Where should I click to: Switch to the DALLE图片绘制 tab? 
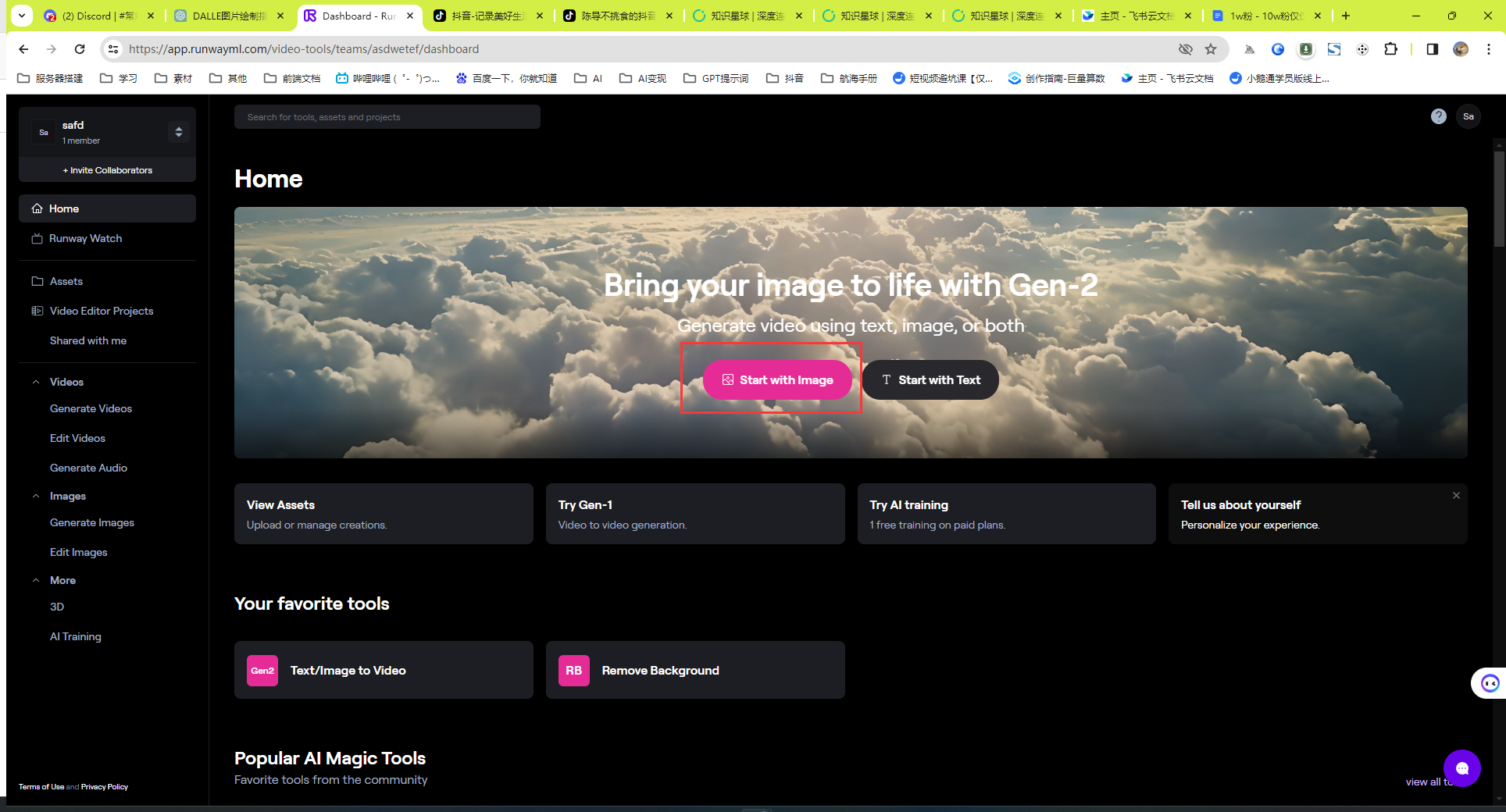click(x=230, y=16)
